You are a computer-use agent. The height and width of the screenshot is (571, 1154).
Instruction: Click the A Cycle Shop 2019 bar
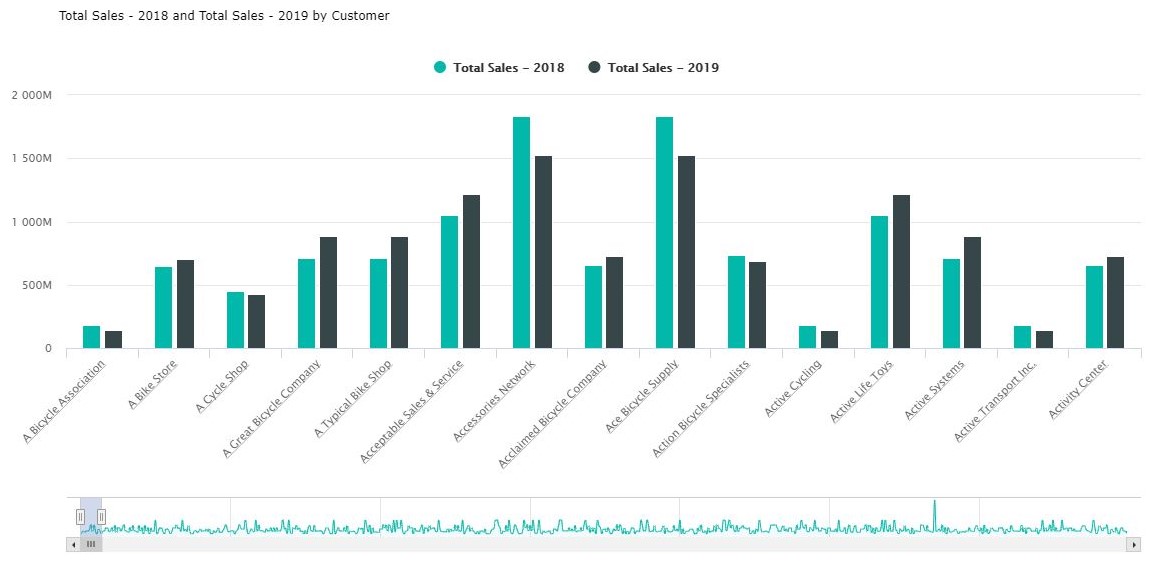click(257, 321)
